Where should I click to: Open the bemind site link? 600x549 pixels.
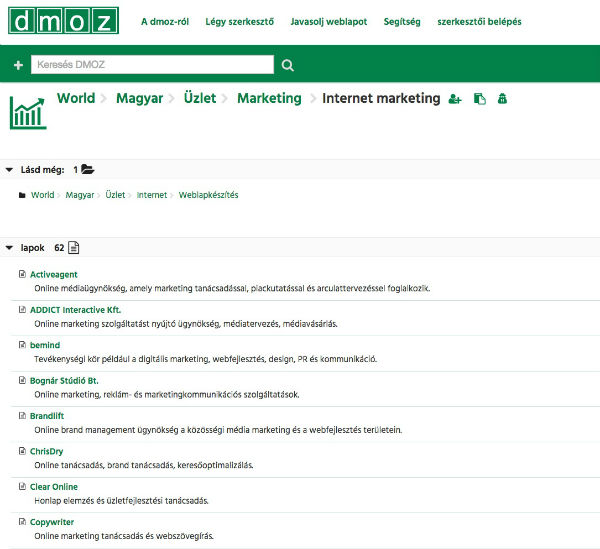[x=45, y=345]
